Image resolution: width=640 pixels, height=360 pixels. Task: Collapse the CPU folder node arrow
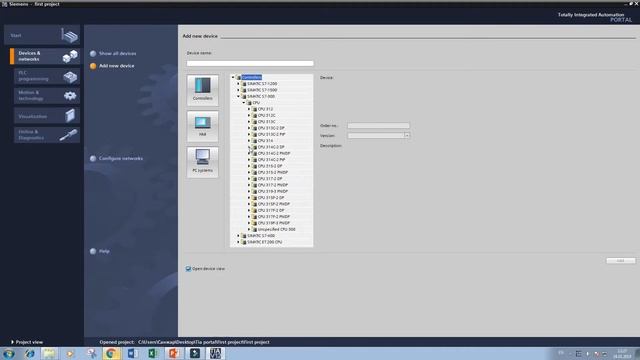[244, 103]
